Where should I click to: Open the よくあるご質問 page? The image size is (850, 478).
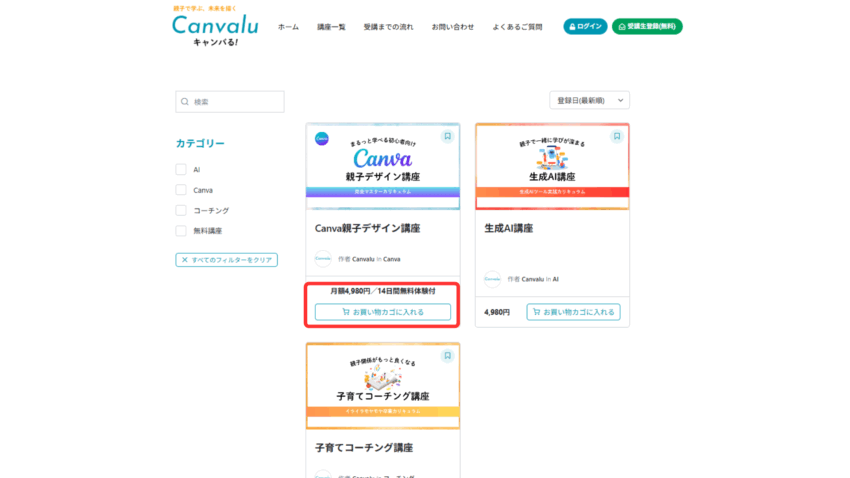tap(517, 27)
